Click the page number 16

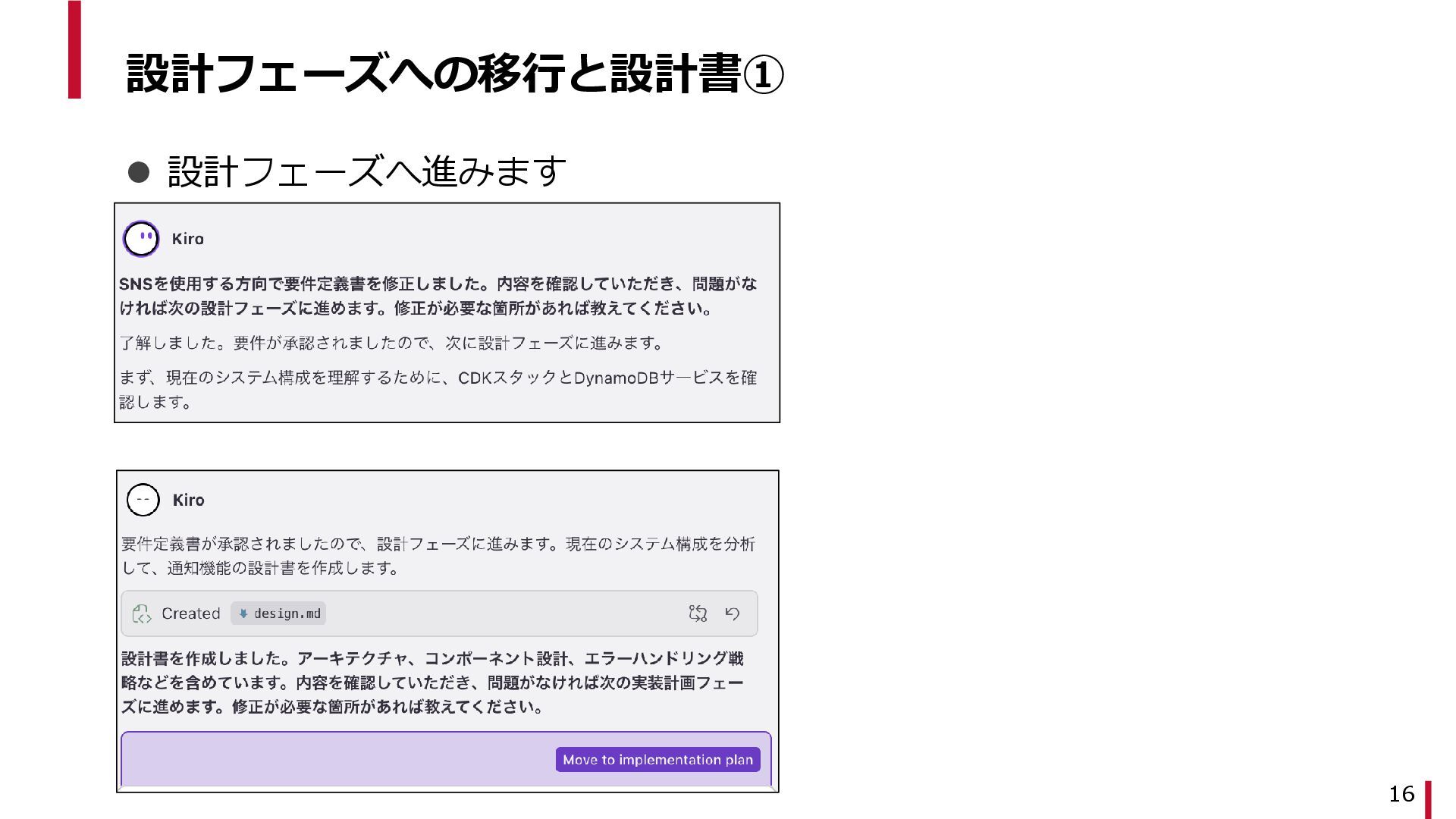[1401, 794]
